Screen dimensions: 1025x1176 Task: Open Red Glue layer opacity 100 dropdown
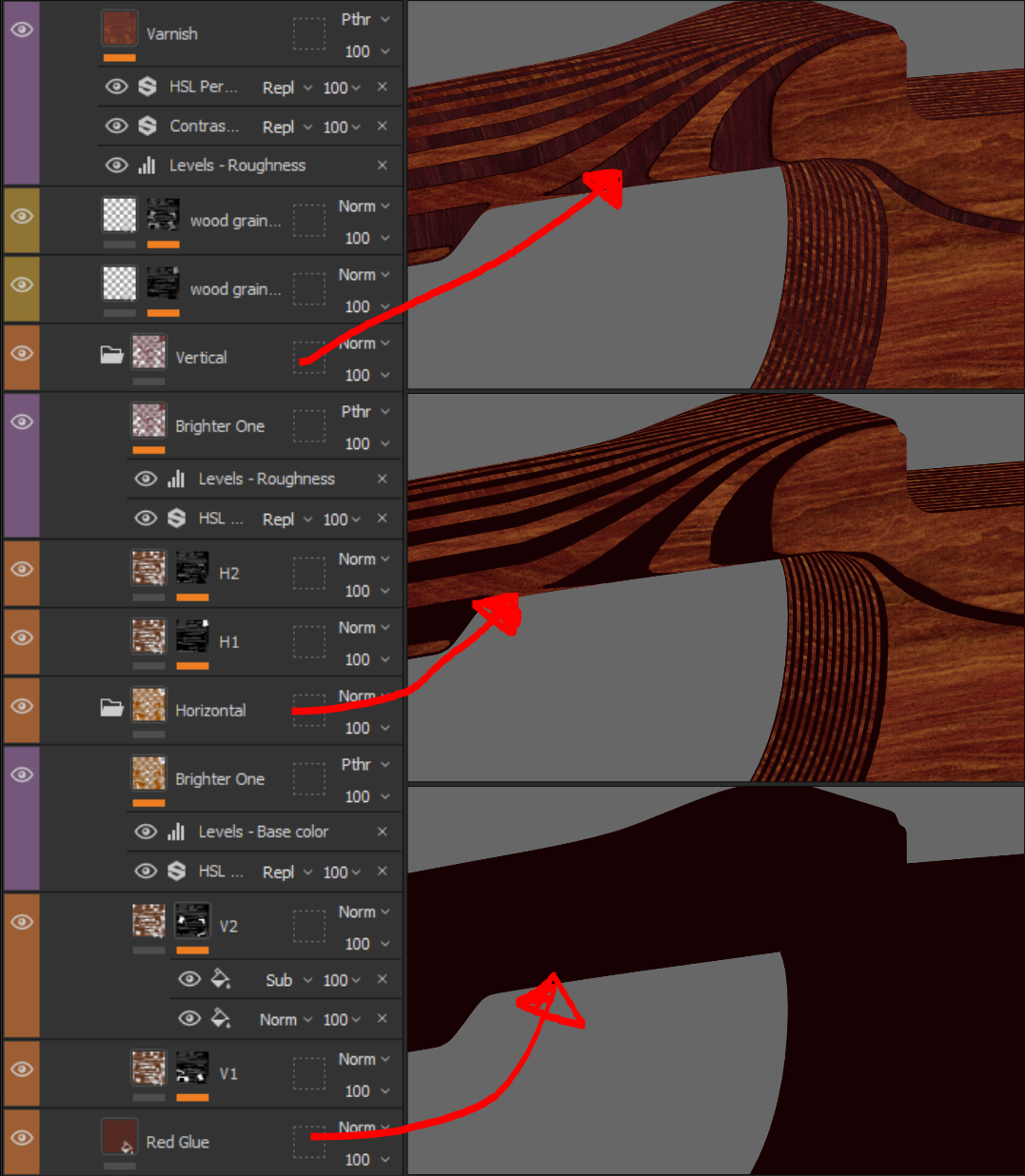coord(366,1160)
